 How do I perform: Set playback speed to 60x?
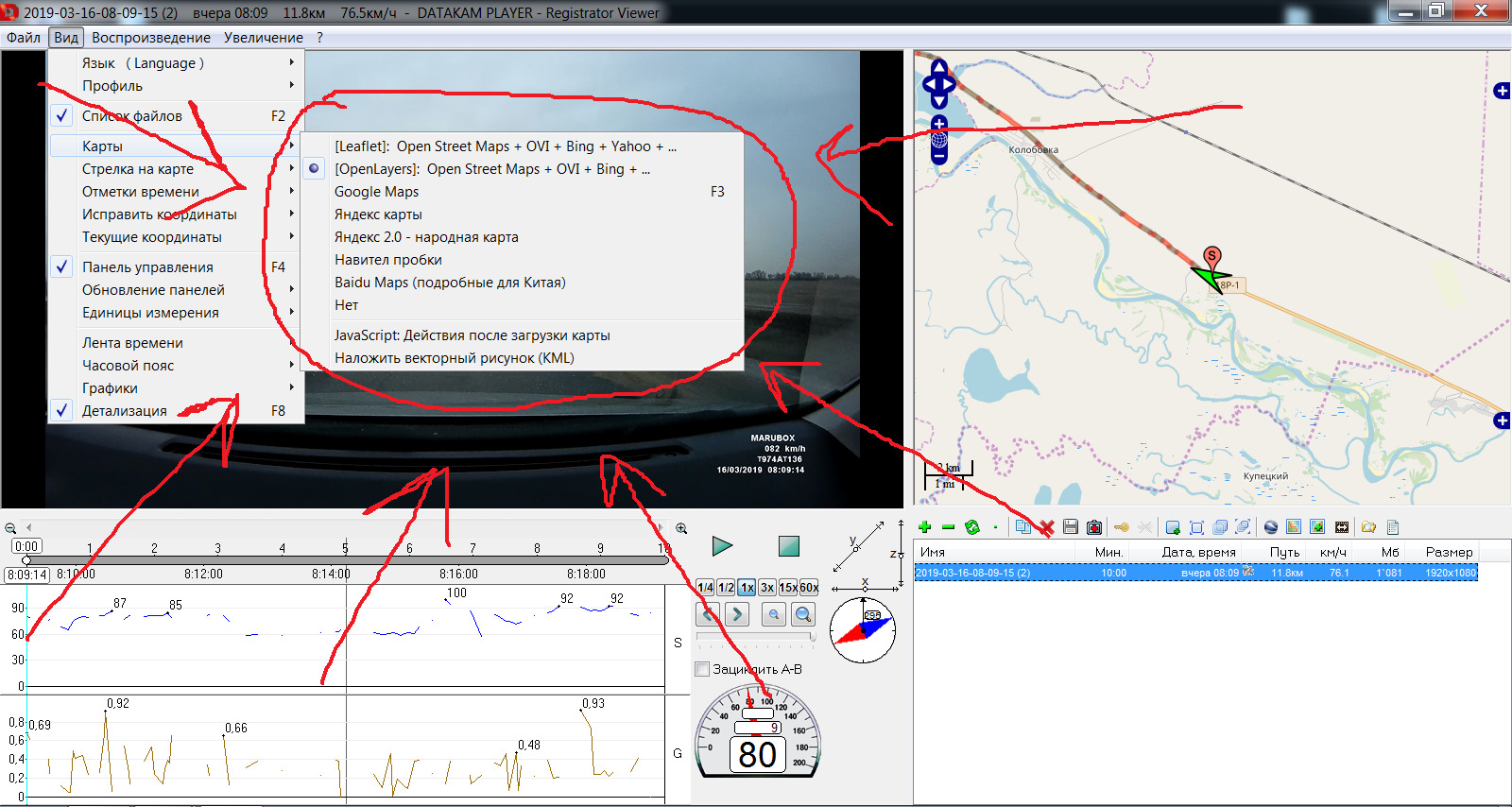click(809, 588)
